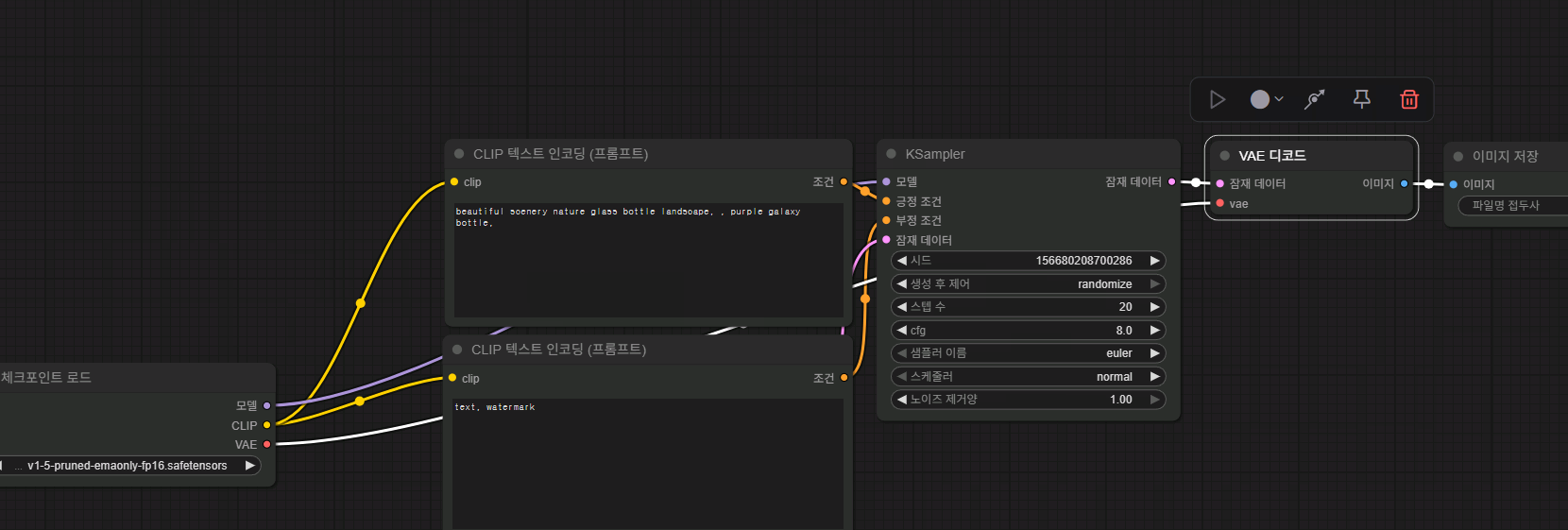Click the 노이즈 제거양 value slider
The image size is (1568, 530).
[x=1028, y=400]
